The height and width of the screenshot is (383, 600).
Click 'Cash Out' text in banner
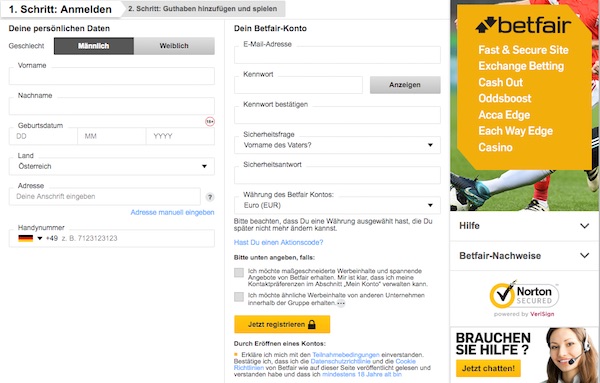point(501,82)
